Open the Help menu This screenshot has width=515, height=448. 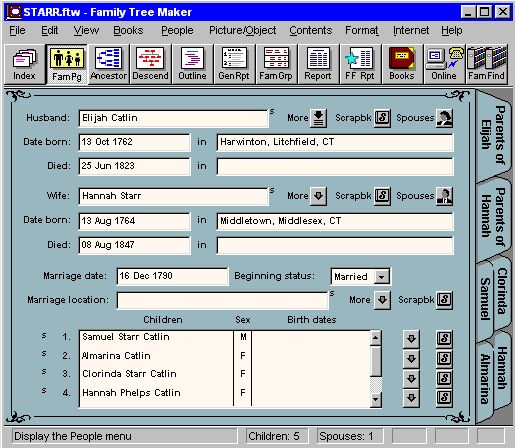pos(452,30)
